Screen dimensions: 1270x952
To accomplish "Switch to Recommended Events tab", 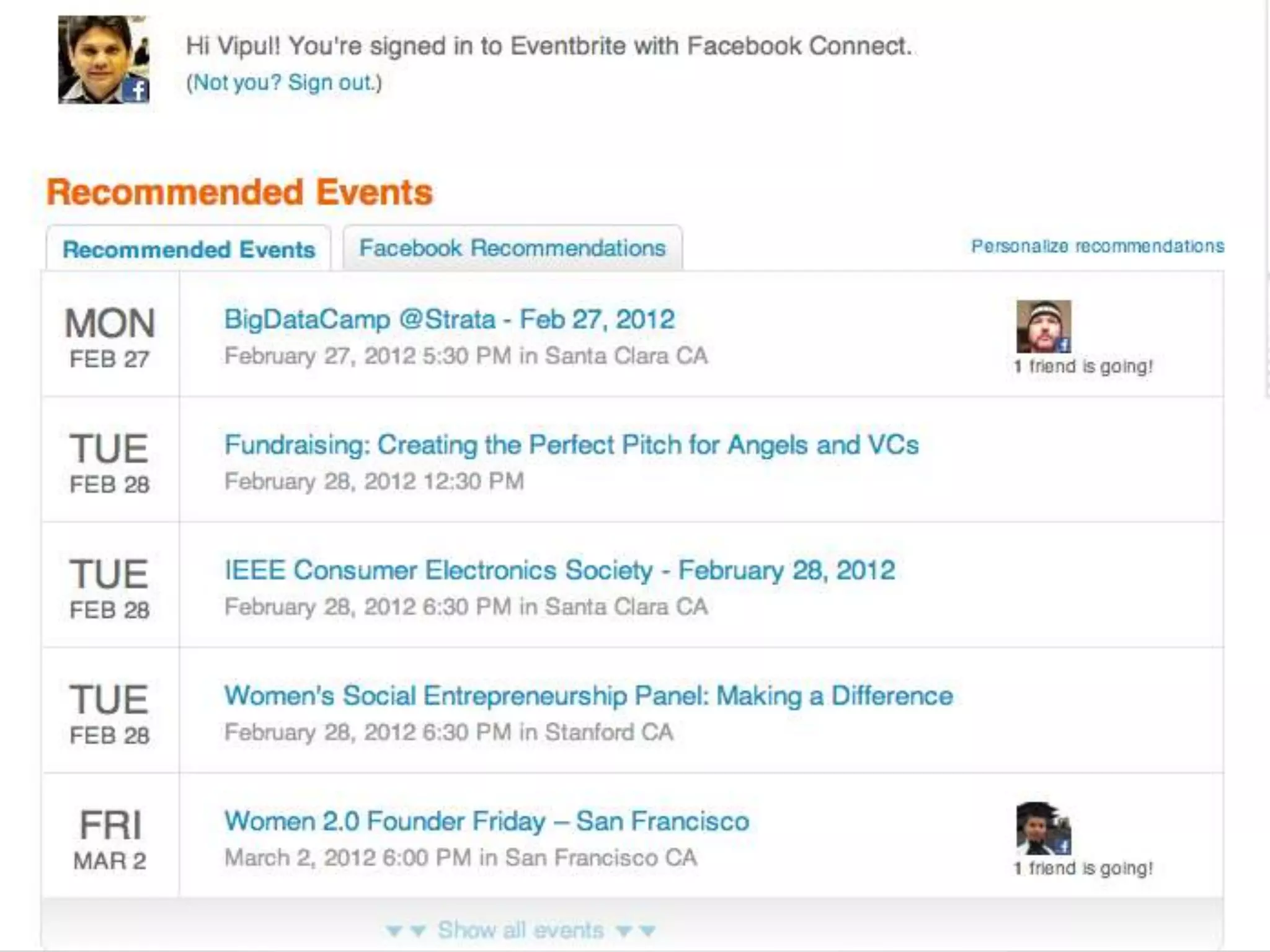I will coord(189,249).
